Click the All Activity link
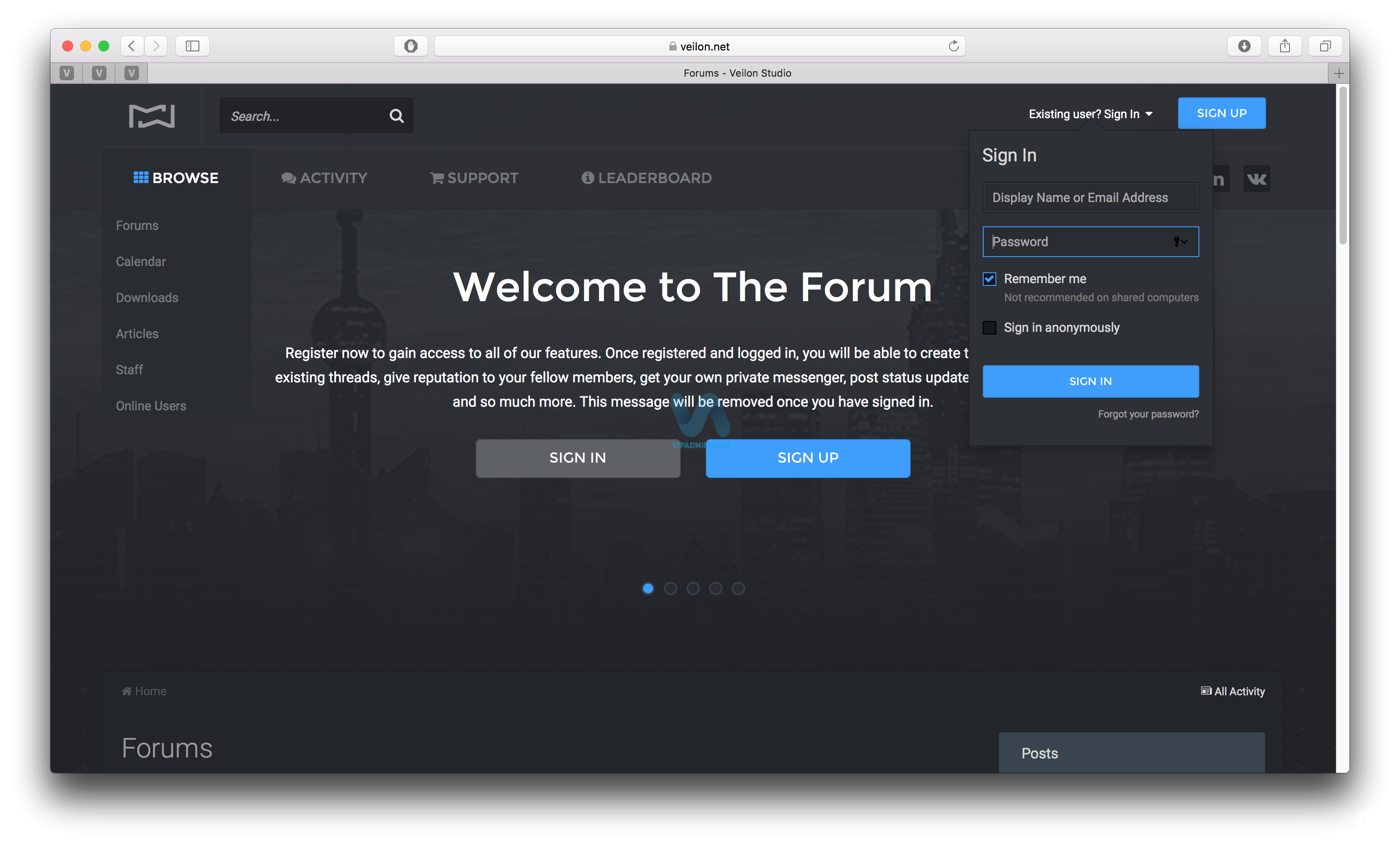The height and width of the screenshot is (845, 1400). [1232, 691]
